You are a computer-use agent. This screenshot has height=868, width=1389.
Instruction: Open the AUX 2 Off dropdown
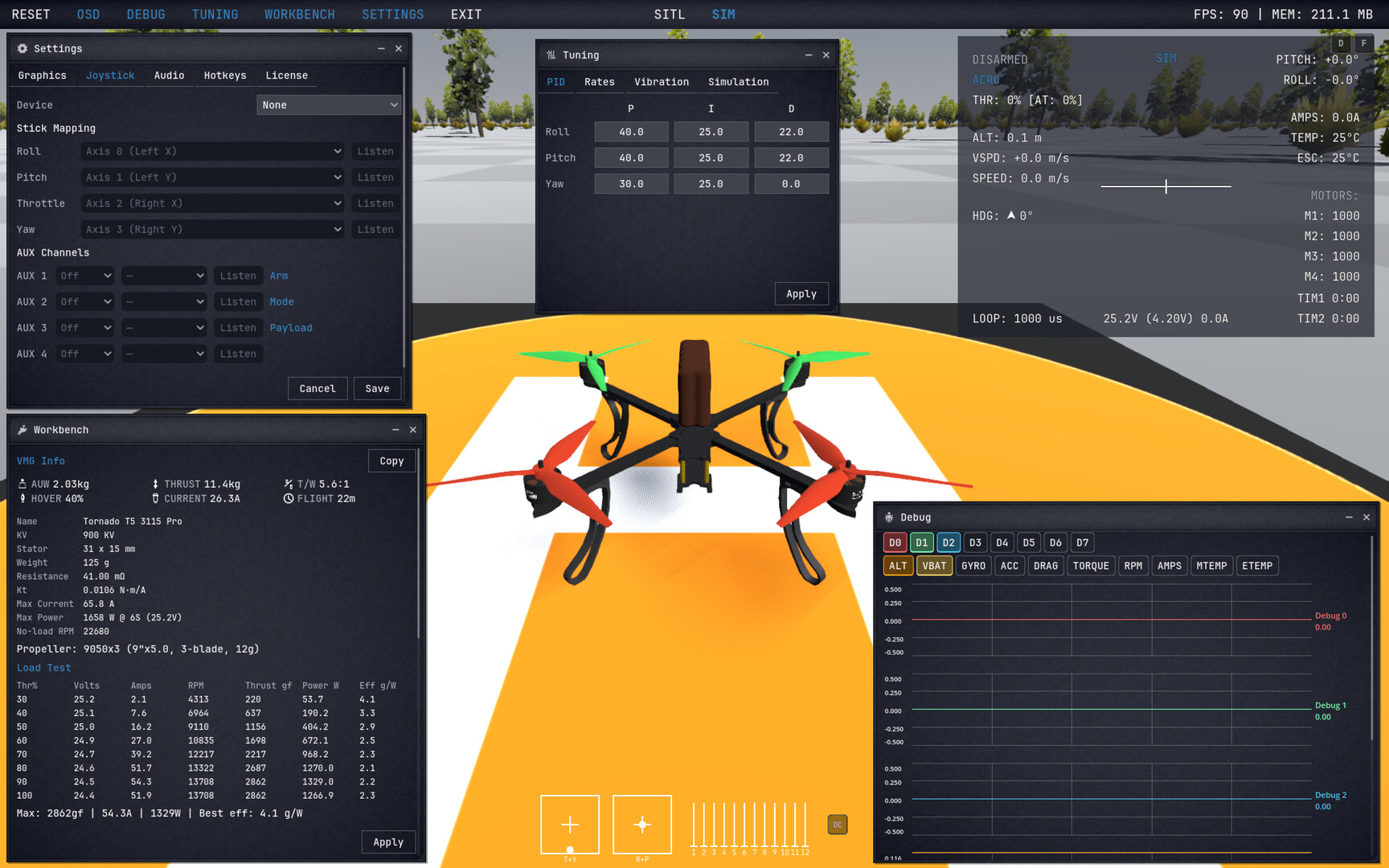click(84, 301)
